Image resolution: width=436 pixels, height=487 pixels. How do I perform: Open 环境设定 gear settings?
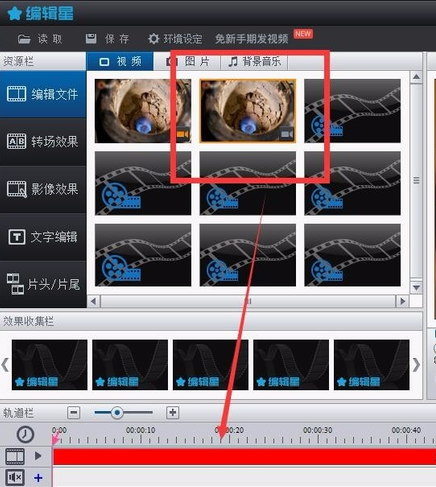tap(175, 39)
